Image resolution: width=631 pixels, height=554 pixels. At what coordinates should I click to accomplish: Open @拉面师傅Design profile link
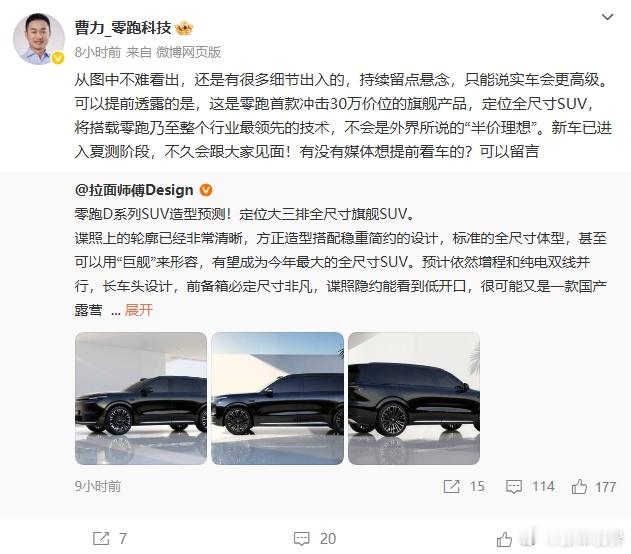click(134, 190)
